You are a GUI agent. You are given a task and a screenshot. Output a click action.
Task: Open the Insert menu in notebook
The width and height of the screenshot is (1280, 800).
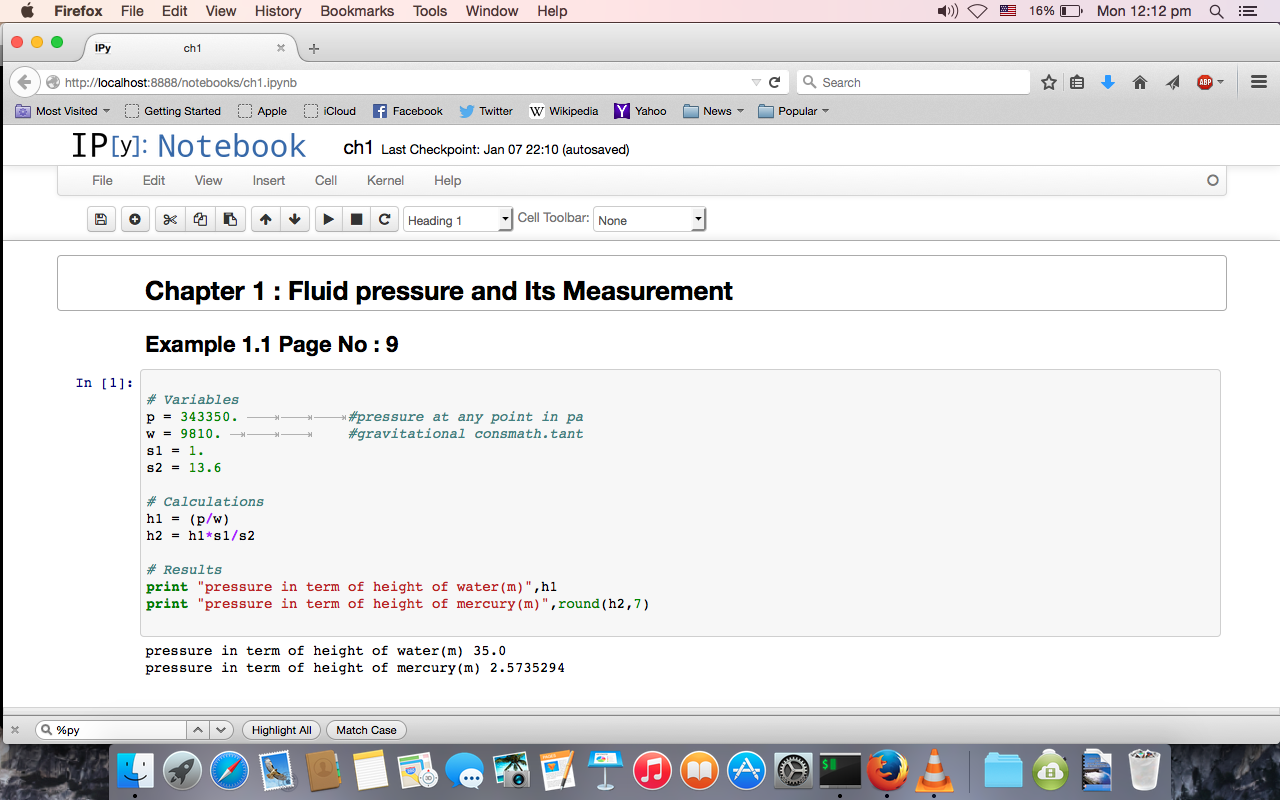click(x=268, y=180)
